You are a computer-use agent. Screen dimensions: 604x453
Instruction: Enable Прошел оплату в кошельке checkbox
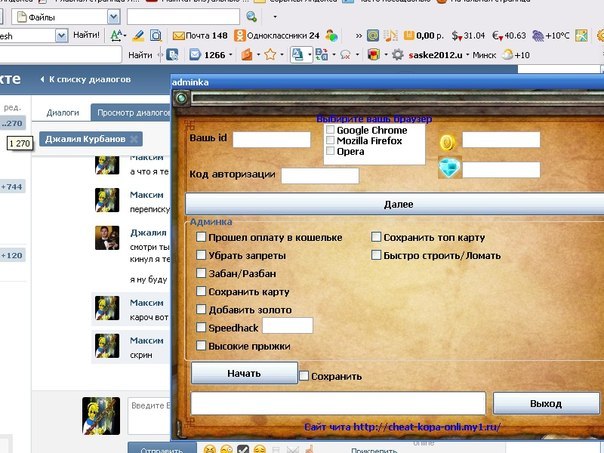(x=201, y=237)
